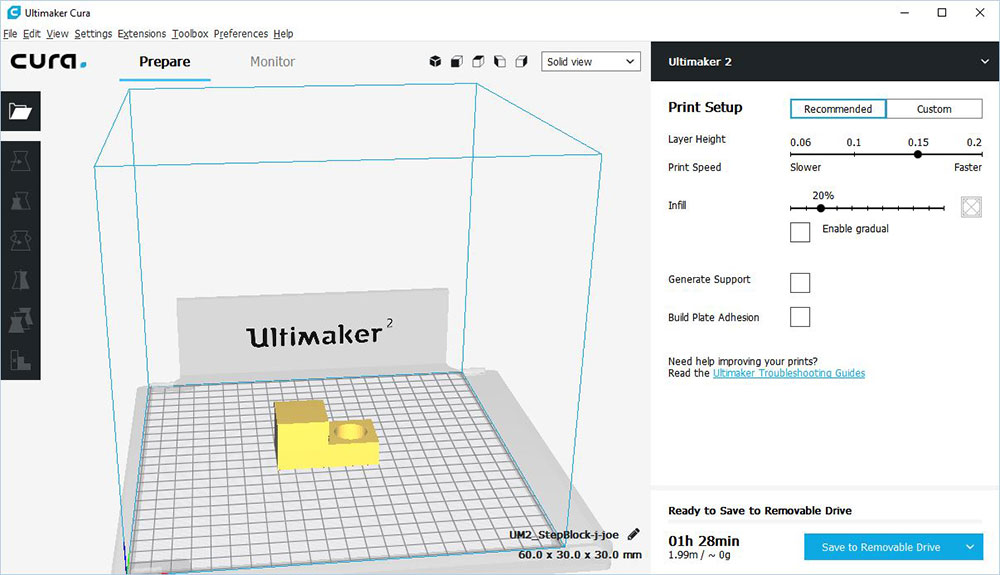This screenshot has height=575, width=1000.
Task: Select the Move tool in left toolbar
Action: (x=21, y=160)
